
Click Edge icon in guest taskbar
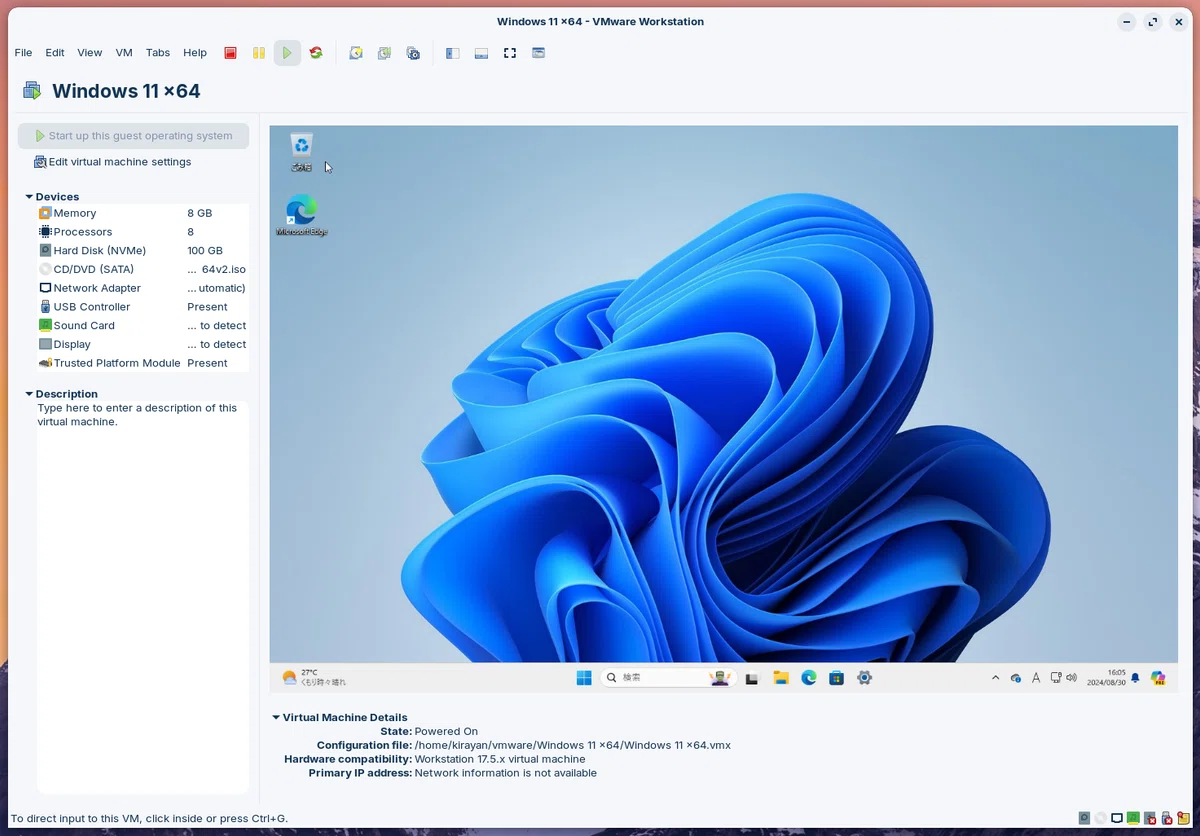[809, 678]
